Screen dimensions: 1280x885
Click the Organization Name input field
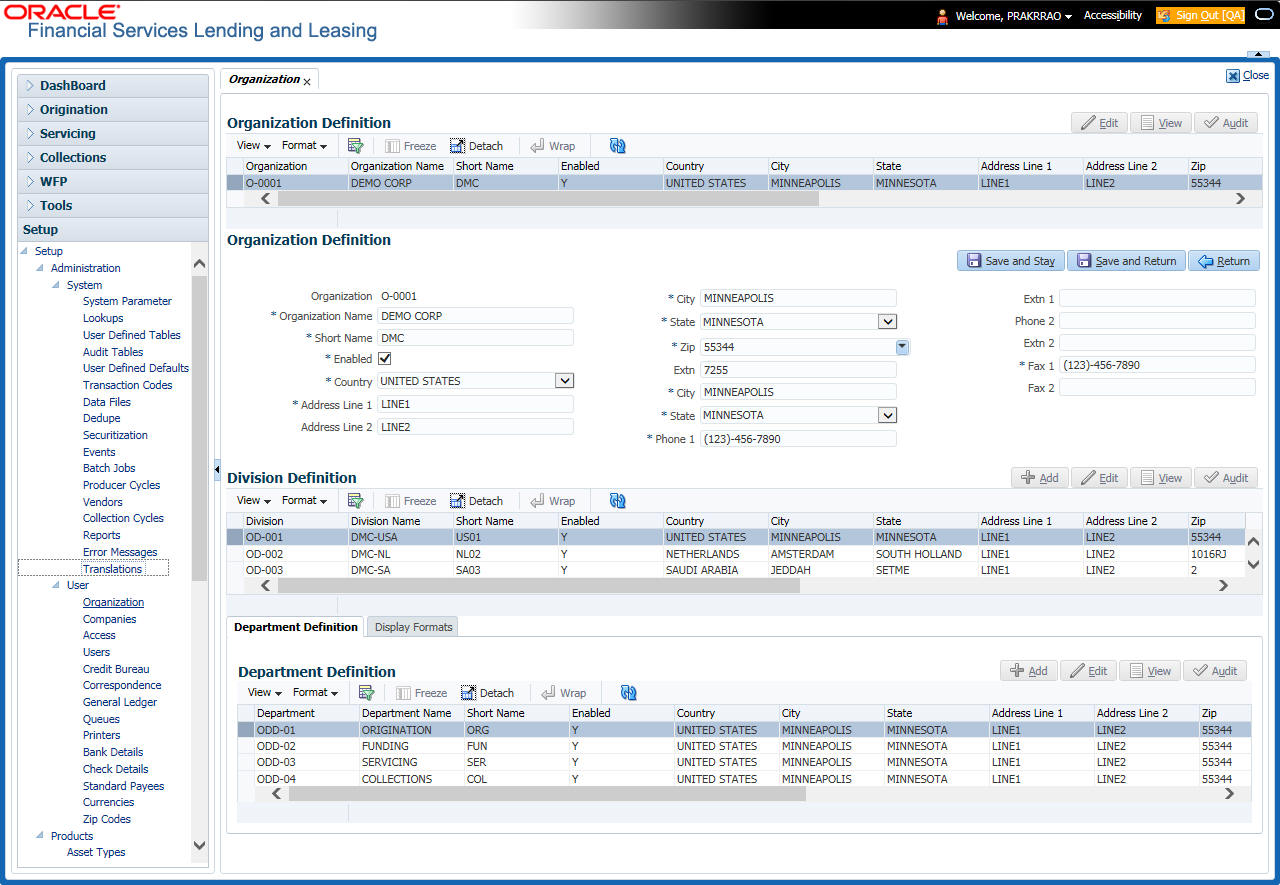475,316
